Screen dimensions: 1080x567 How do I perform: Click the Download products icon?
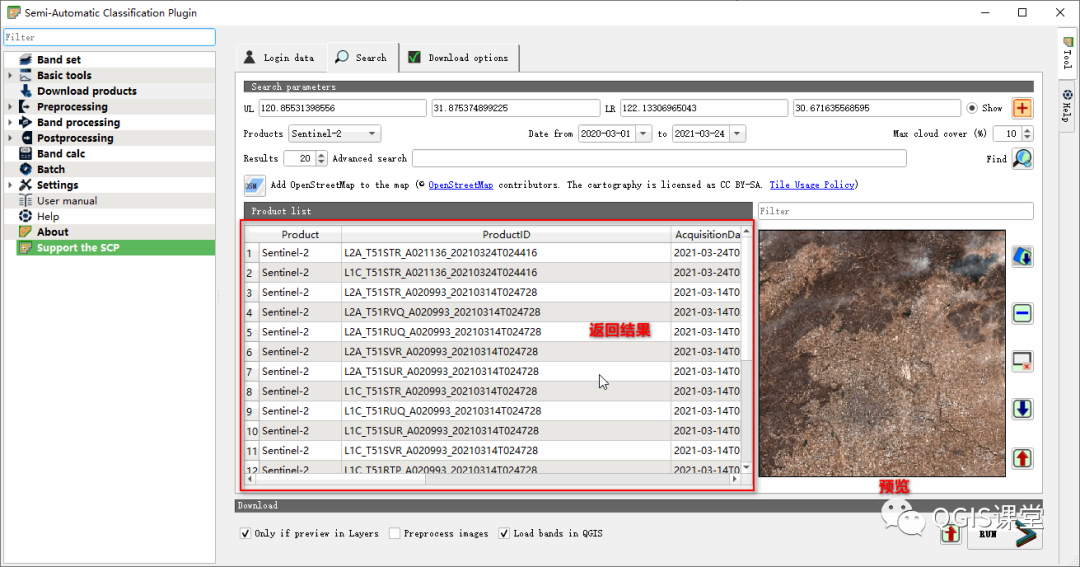tap(25, 91)
